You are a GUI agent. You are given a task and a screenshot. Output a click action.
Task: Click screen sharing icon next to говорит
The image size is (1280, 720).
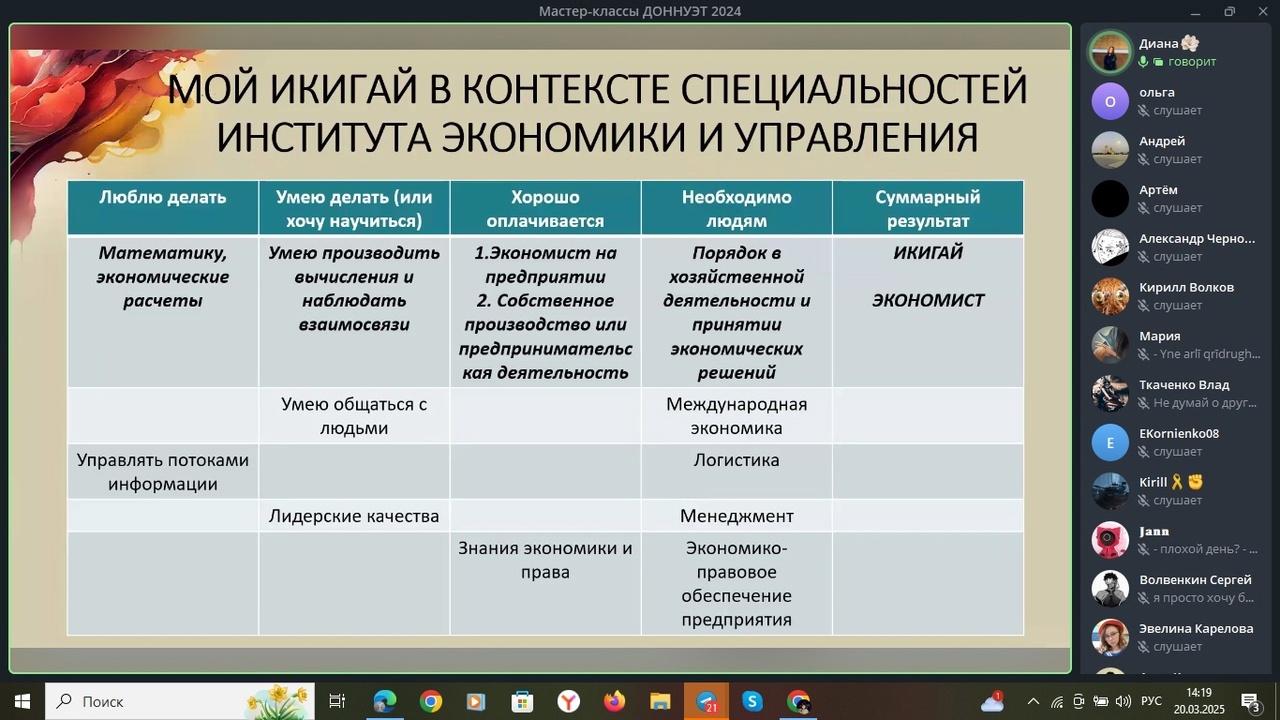(x=1158, y=62)
